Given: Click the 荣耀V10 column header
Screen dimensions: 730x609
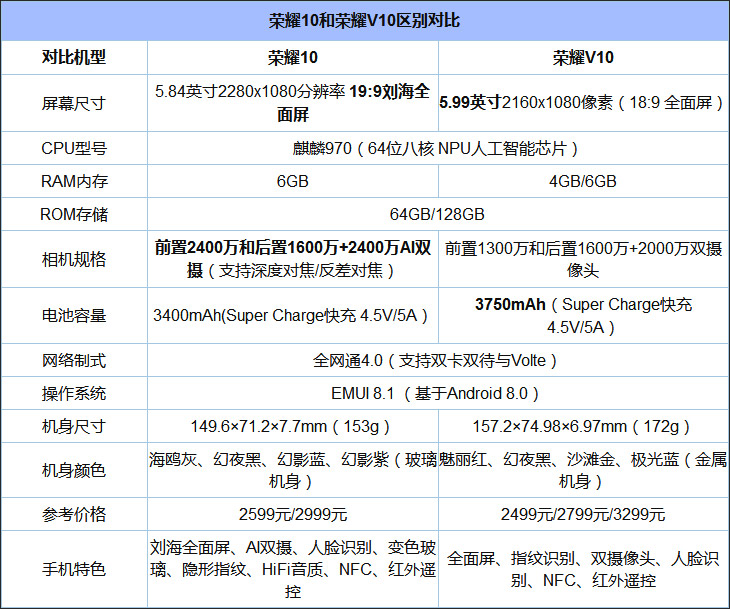Looking at the screenshot, I should pyautogui.click(x=583, y=57).
